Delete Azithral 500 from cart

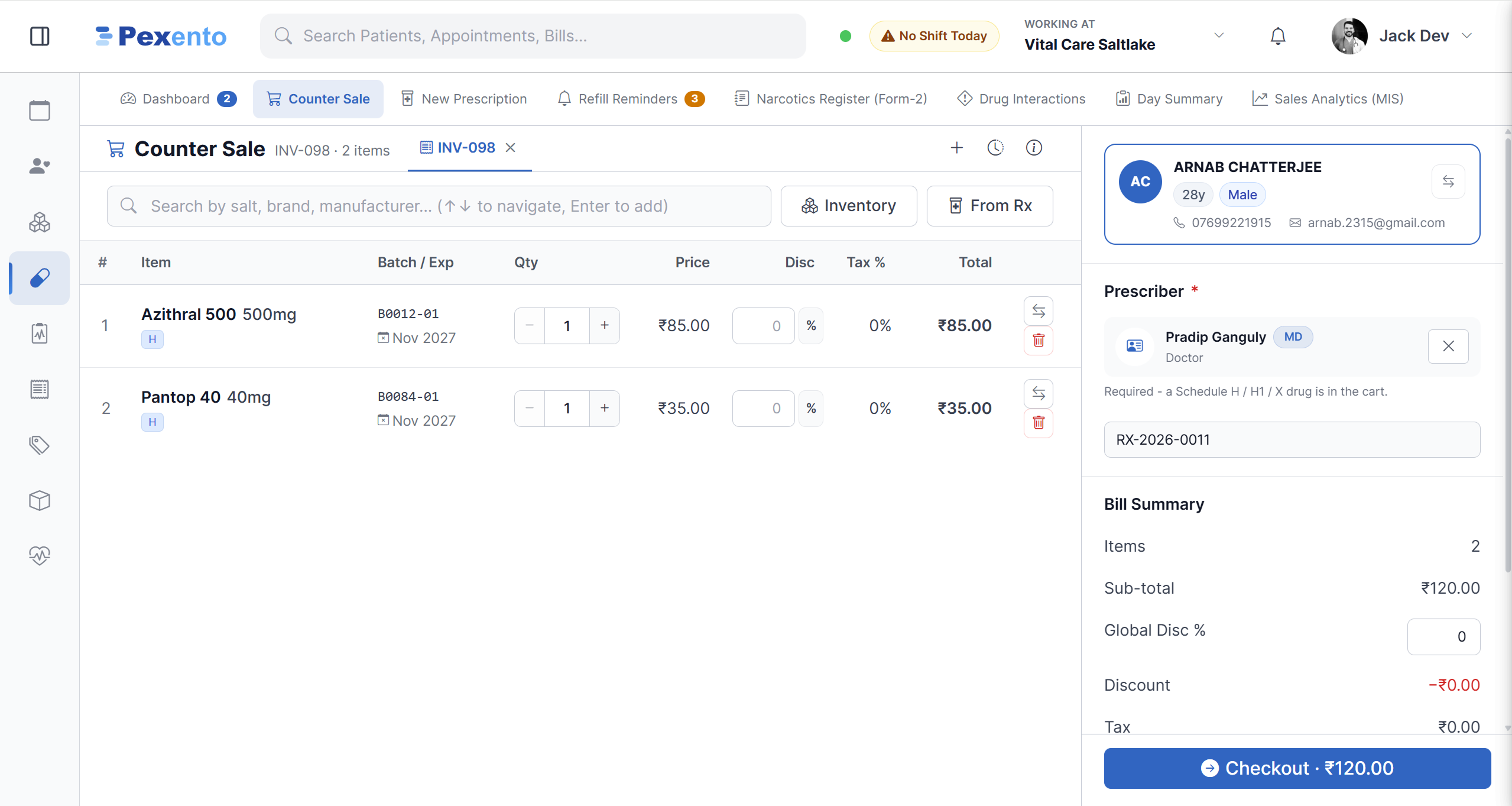coord(1039,341)
